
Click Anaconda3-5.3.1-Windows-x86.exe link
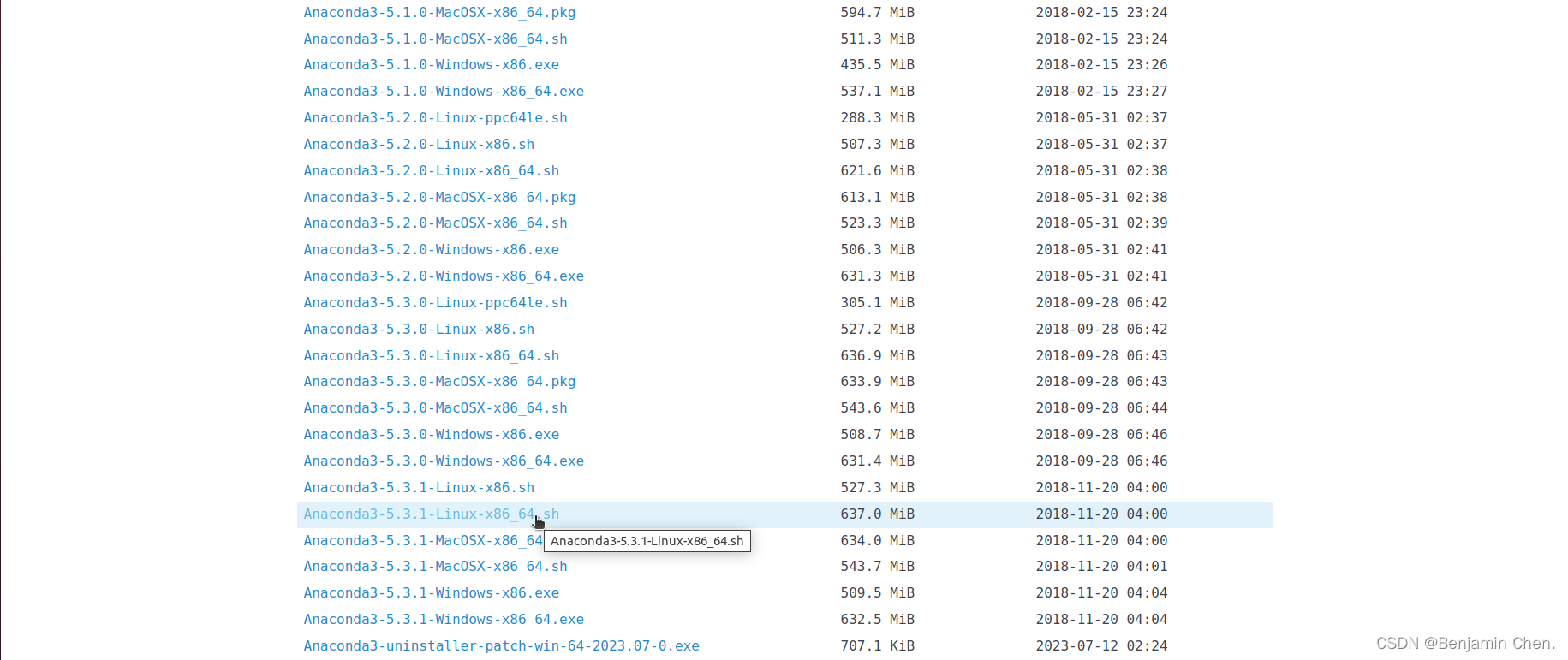pos(431,593)
